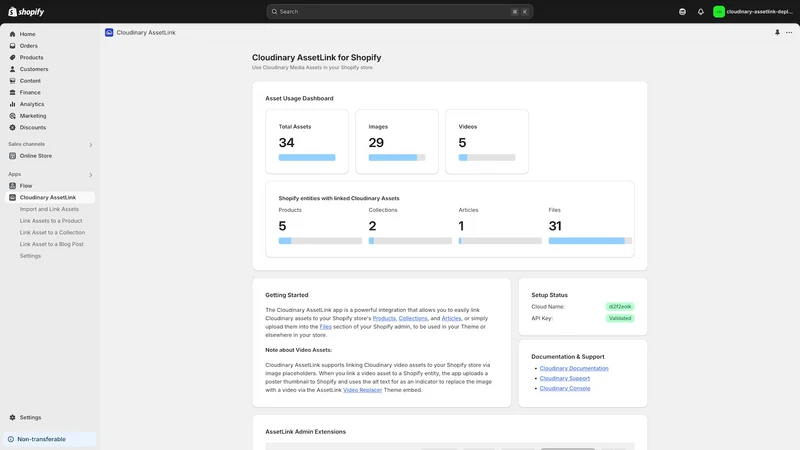800x450 pixels.
Task: Open the Flow app icon
Action: [x=12, y=186]
